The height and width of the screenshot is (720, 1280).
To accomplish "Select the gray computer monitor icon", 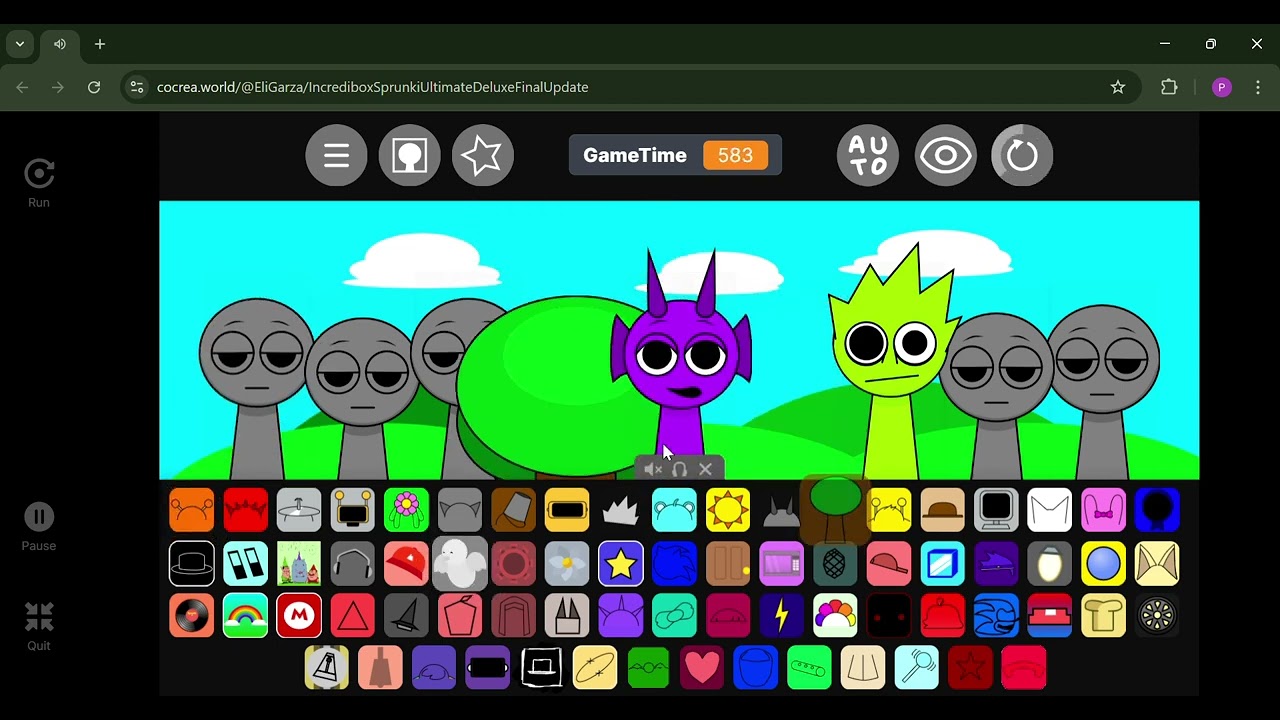I will point(996,510).
